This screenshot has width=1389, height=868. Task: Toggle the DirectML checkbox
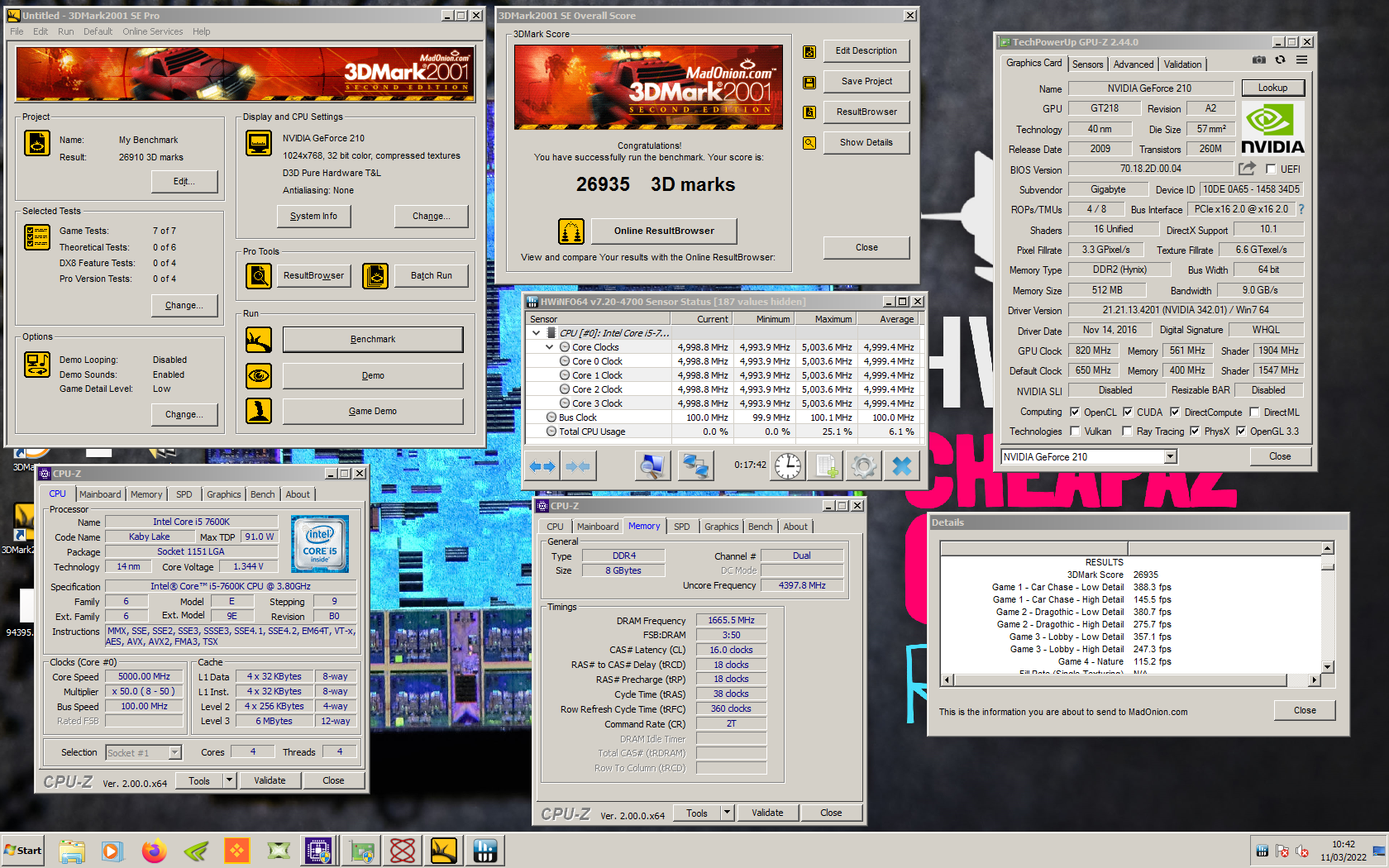coord(1254,412)
